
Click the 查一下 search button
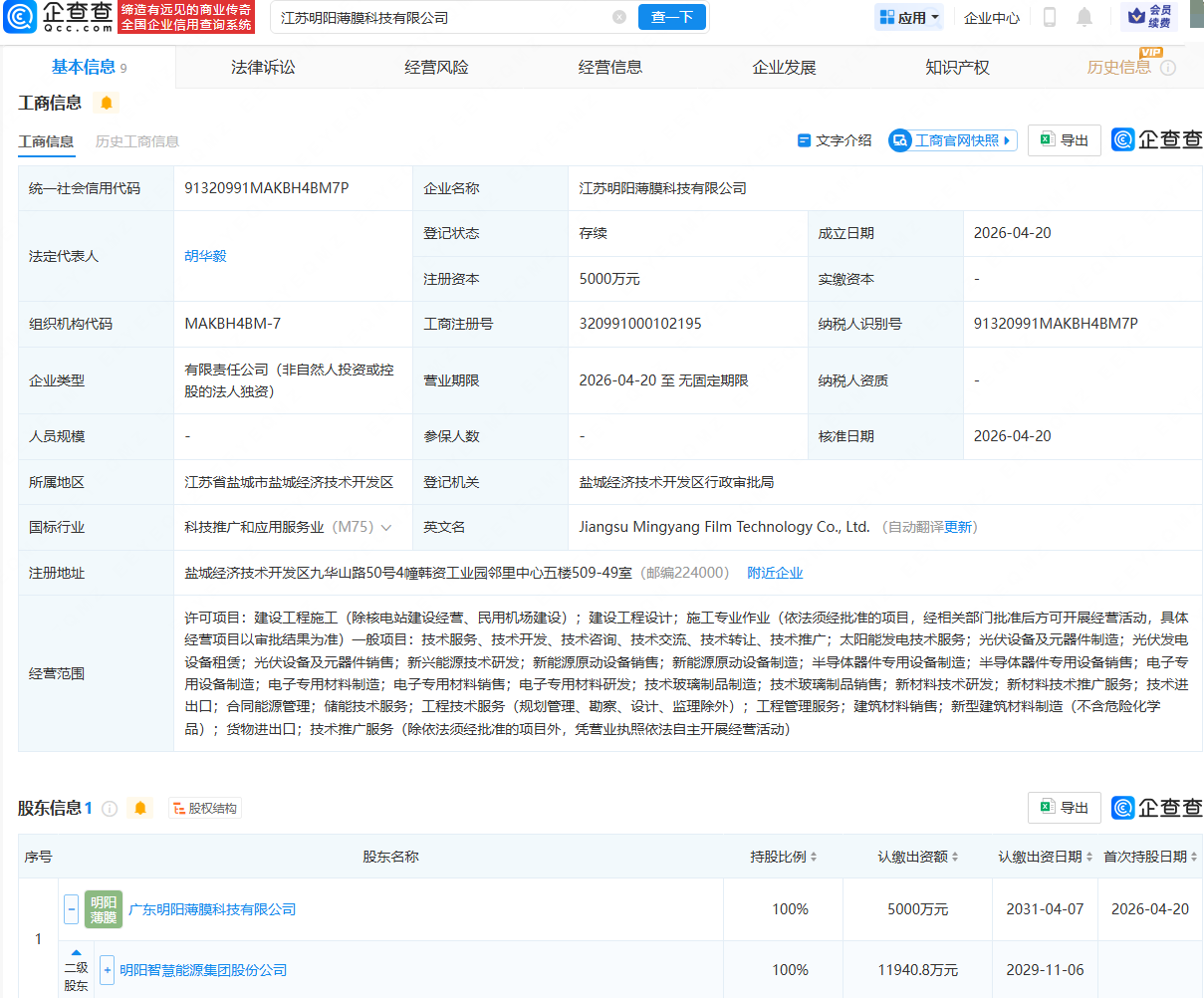pos(671,17)
